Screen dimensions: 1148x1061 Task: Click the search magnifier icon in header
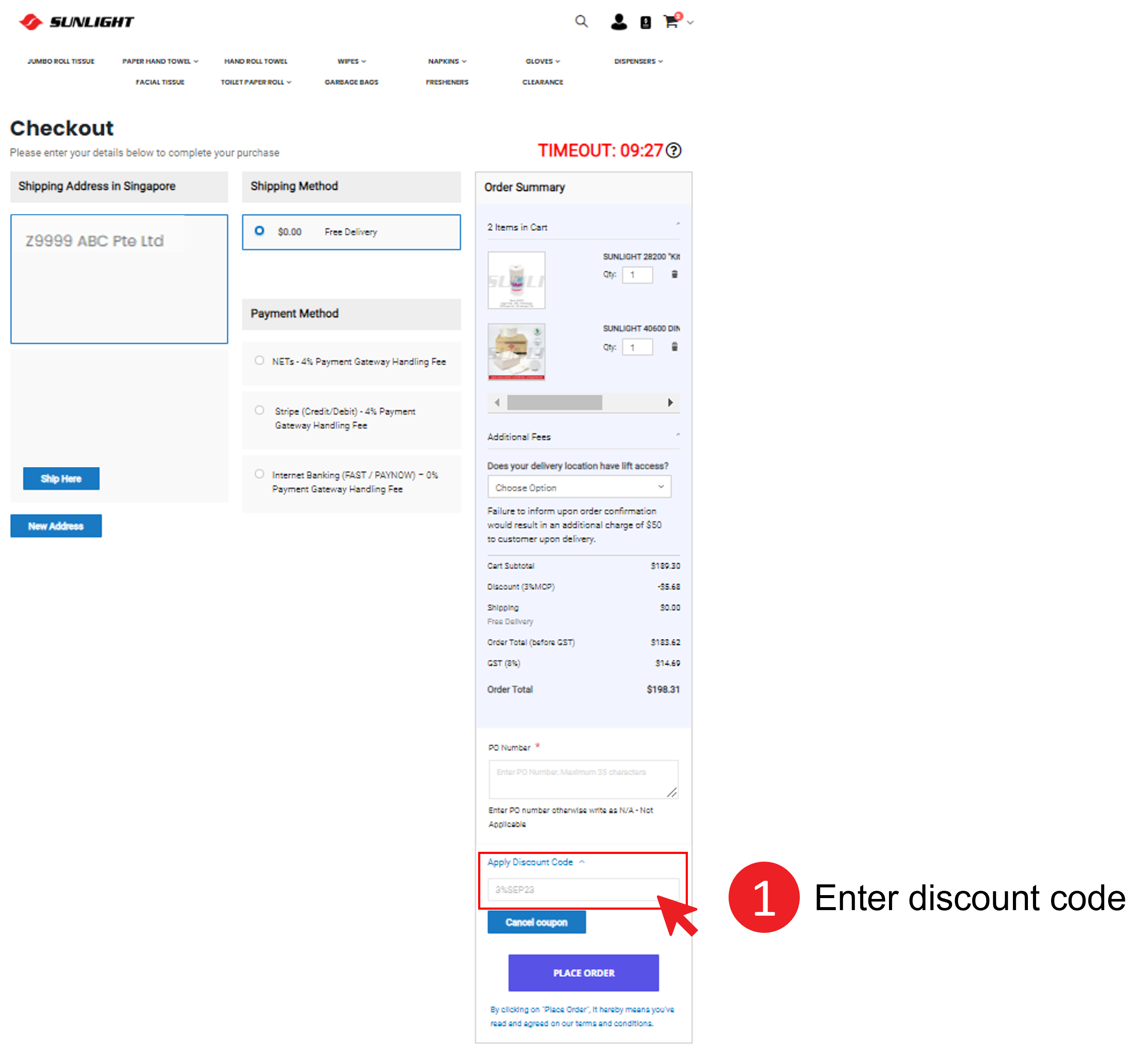581,21
